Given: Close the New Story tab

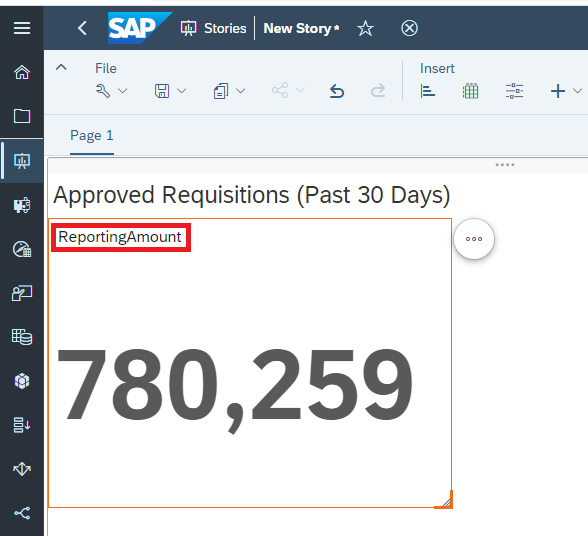Looking at the screenshot, I should pyautogui.click(x=409, y=29).
